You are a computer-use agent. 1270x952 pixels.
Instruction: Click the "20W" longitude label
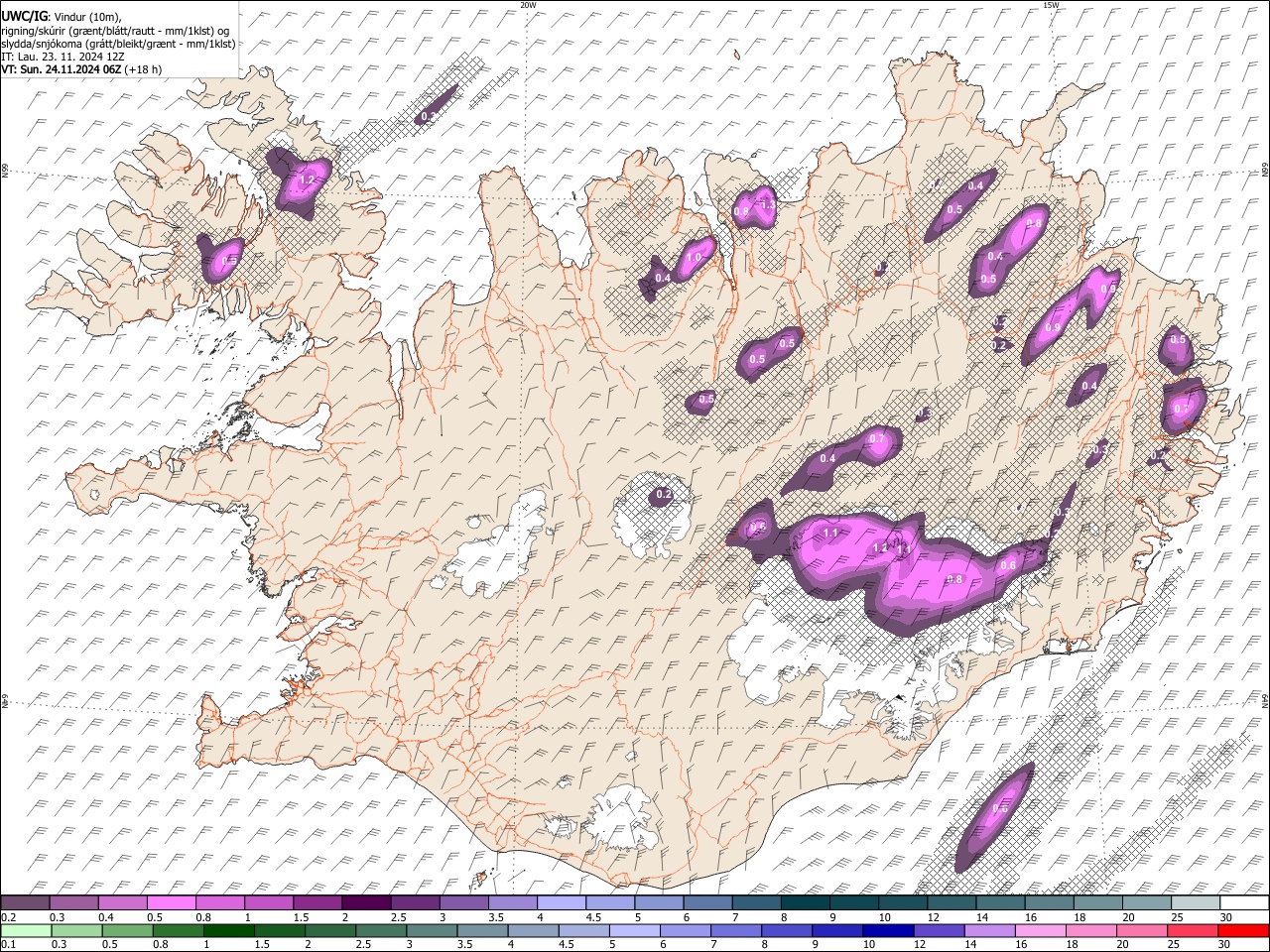click(528, 5)
